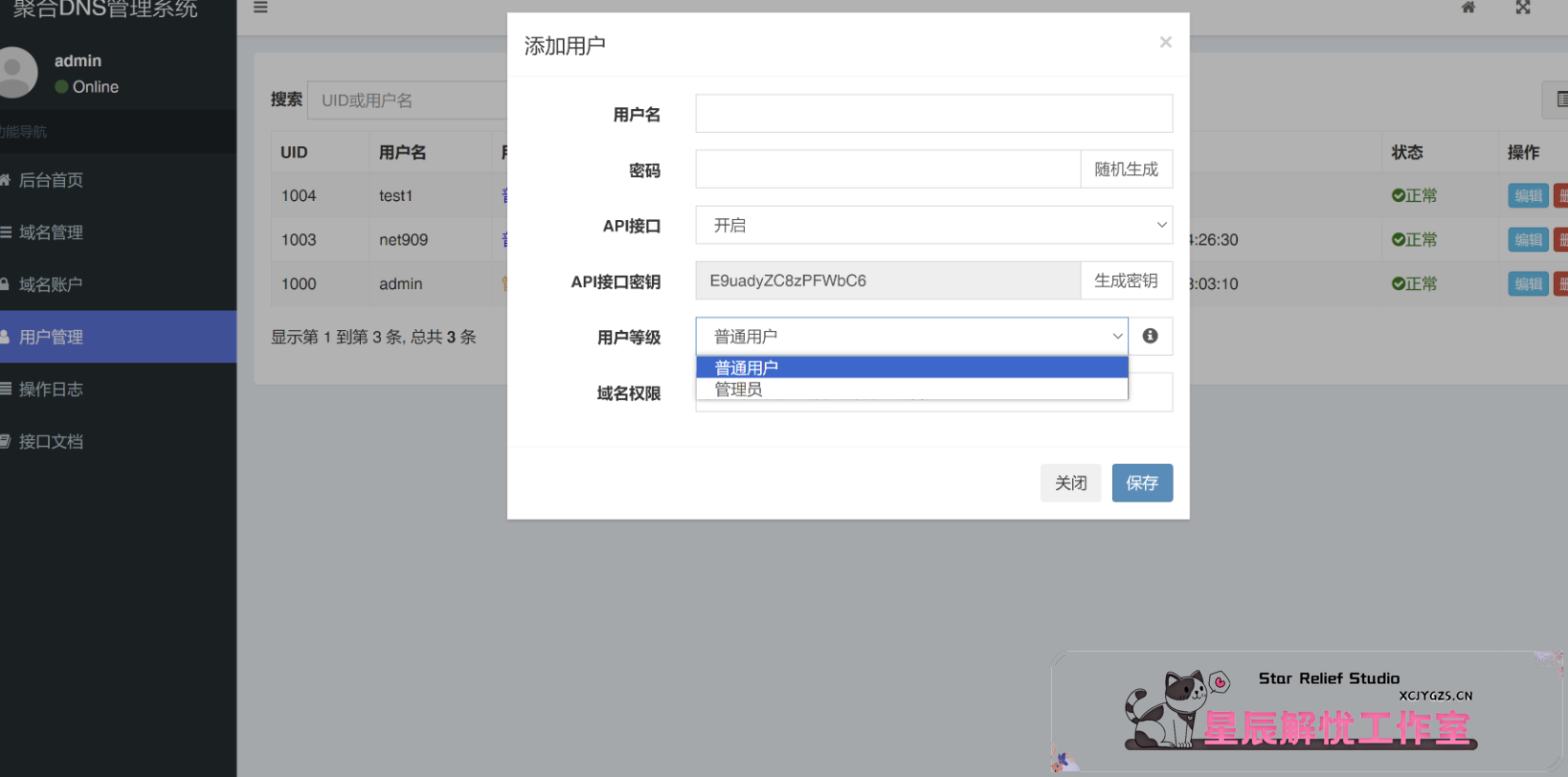
Task: Click the admin avatar picture
Action: tap(16, 73)
